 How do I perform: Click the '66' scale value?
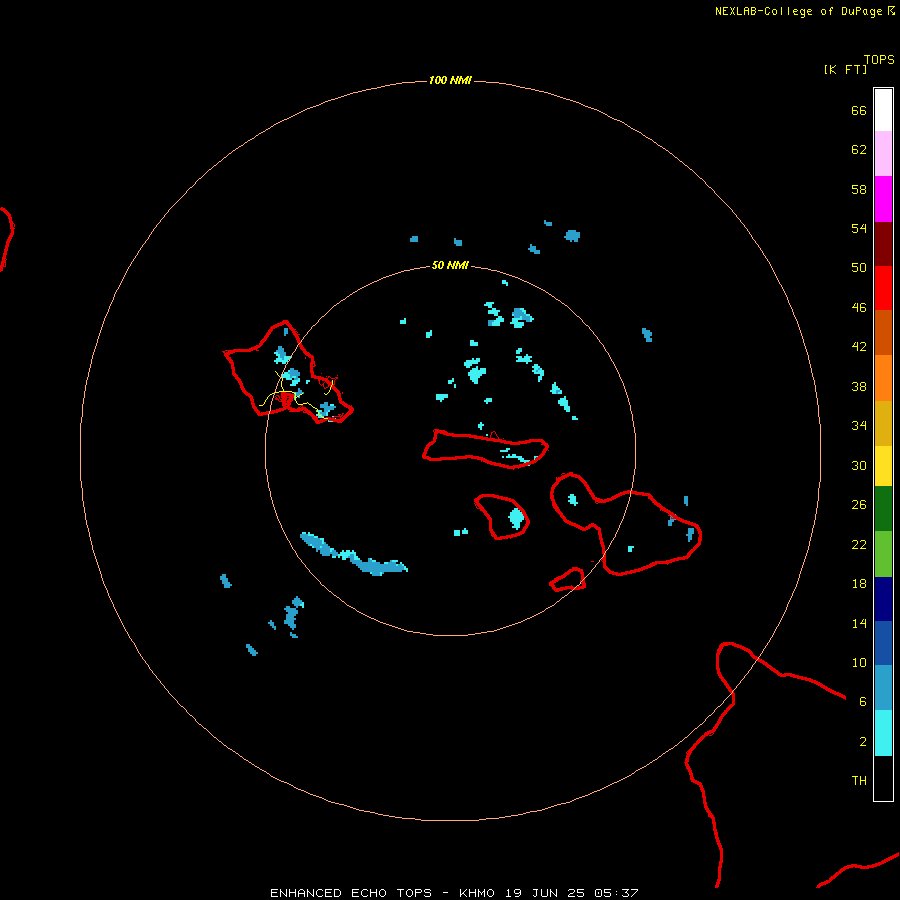click(859, 110)
